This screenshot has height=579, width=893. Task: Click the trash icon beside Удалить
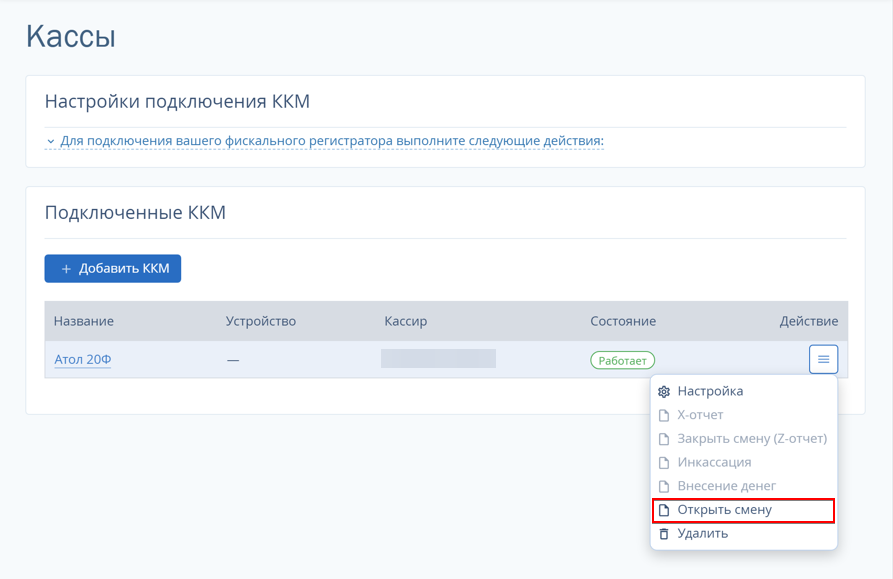tap(663, 533)
